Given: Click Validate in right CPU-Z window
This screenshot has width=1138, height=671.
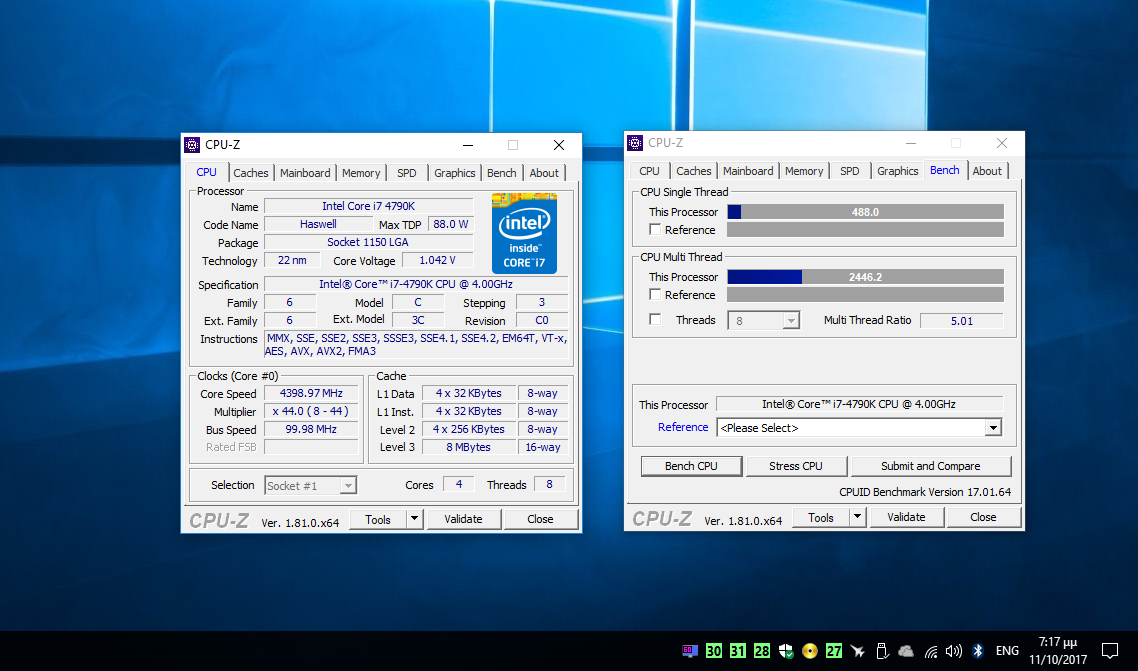Looking at the screenshot, I should [x=906, y=517].
